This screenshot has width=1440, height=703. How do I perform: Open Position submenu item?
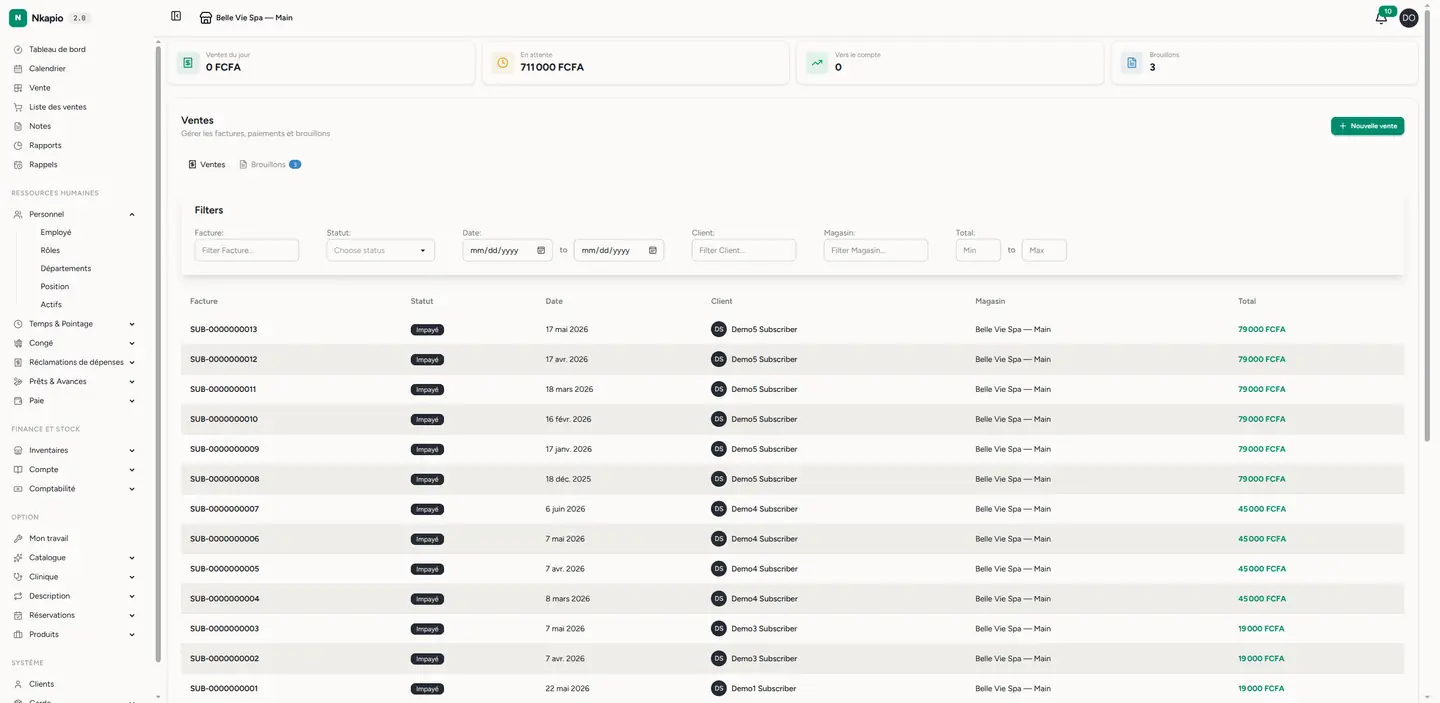pos(55,286)
